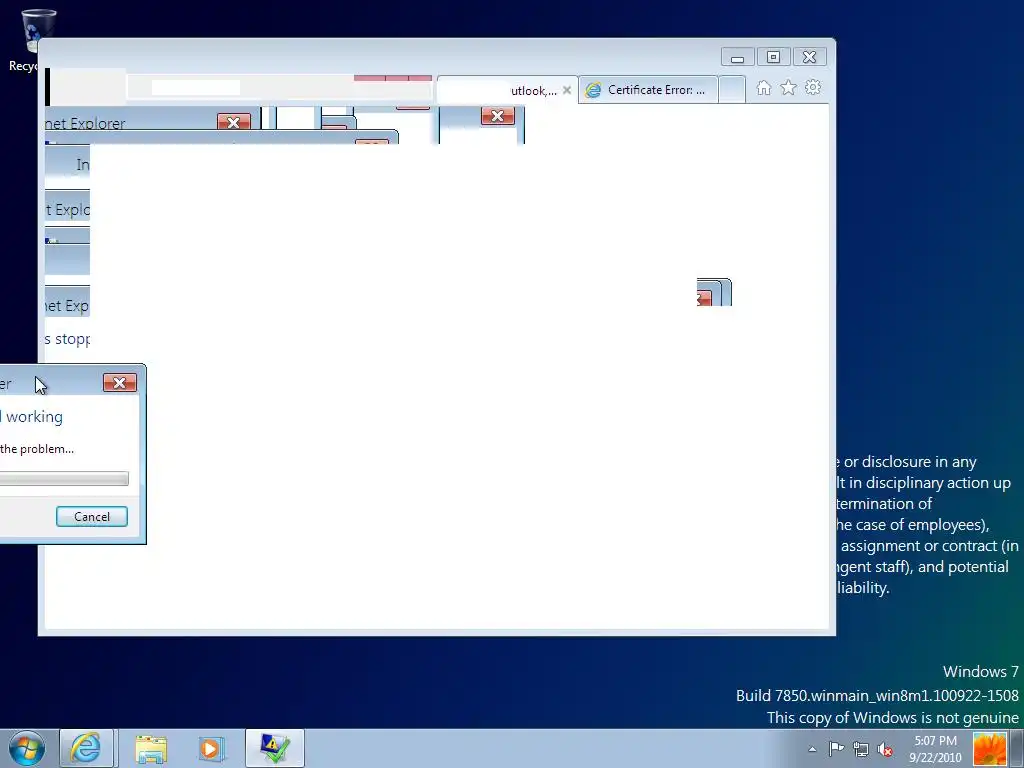1024x768 pixels.
Task: Switch to the Outlook tab
Action: coord(506,90)
